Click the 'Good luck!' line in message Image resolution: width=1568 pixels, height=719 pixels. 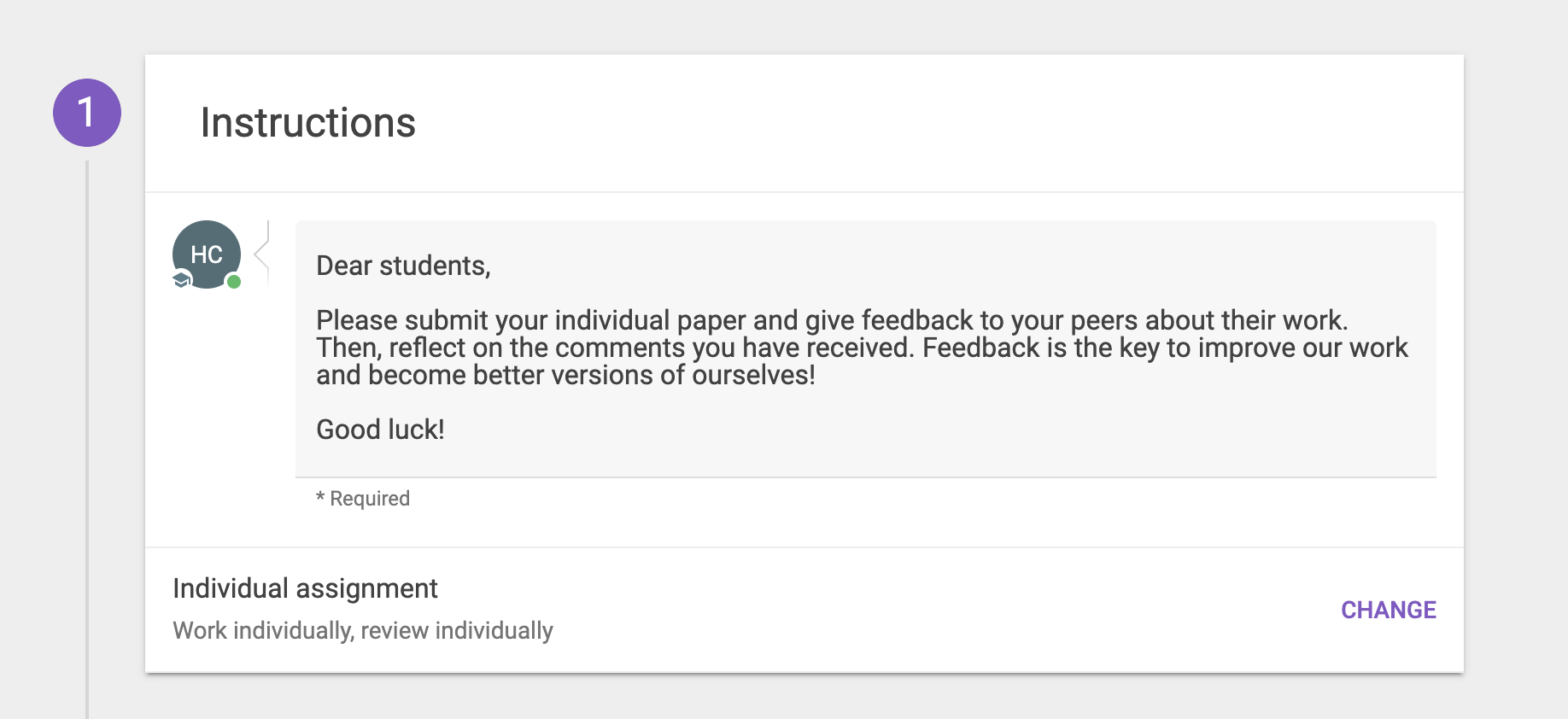(x=380, y=429)
